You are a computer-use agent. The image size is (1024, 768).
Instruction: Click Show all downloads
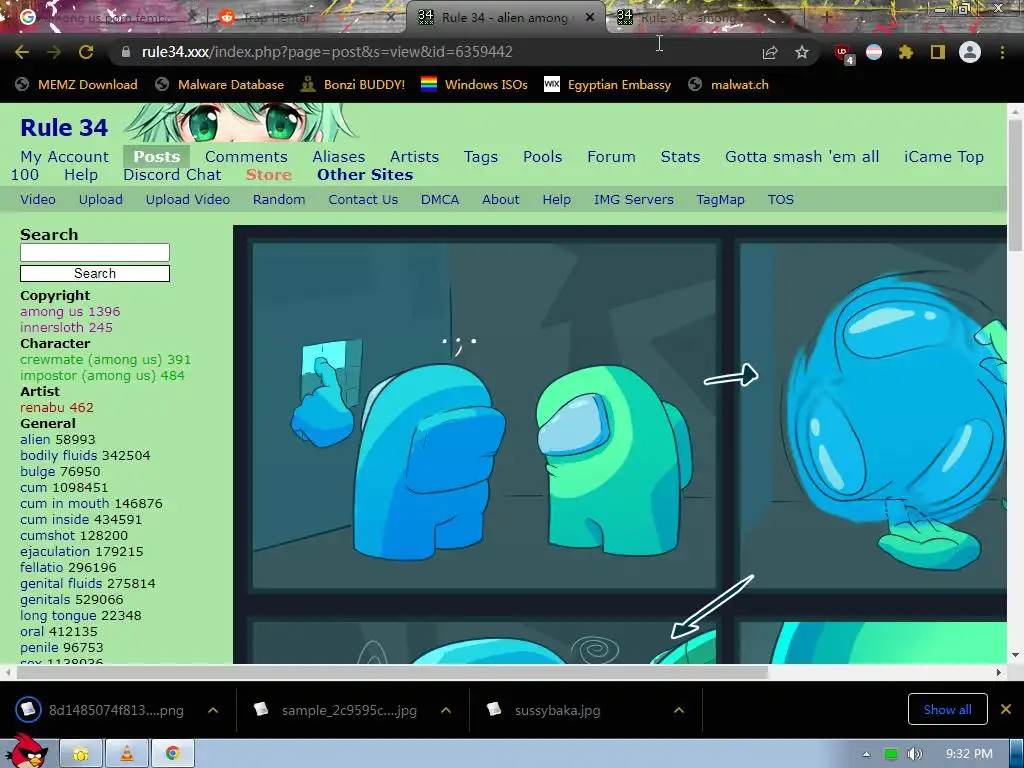948,709
